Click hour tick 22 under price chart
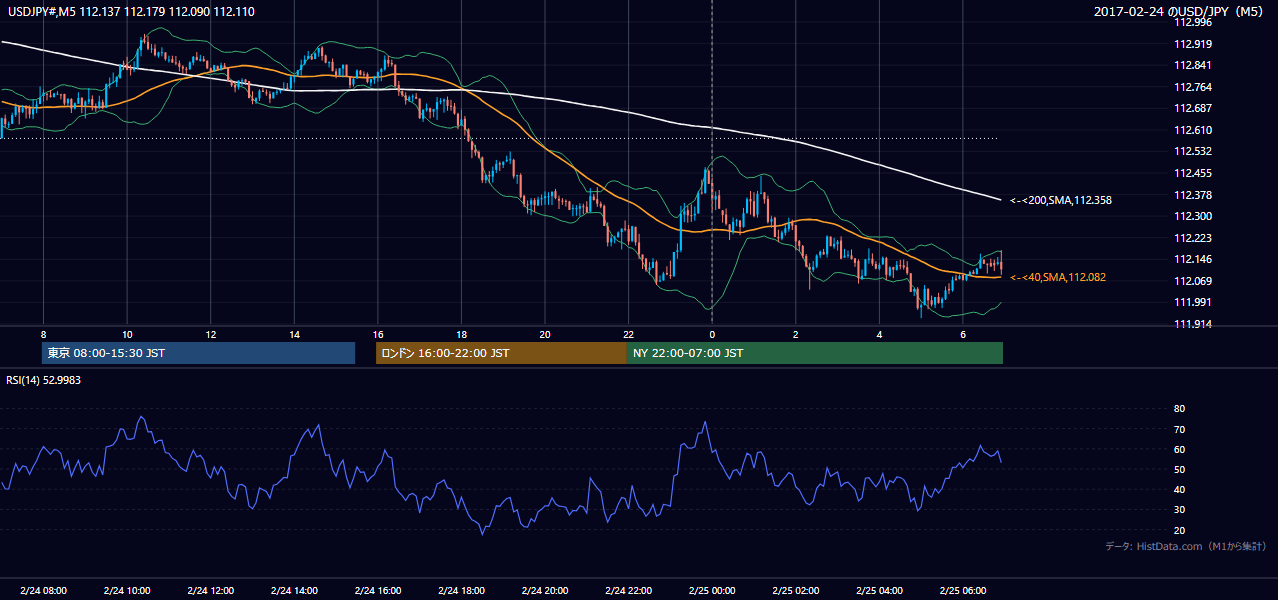Screen dimensions: 1278x600 628,334
